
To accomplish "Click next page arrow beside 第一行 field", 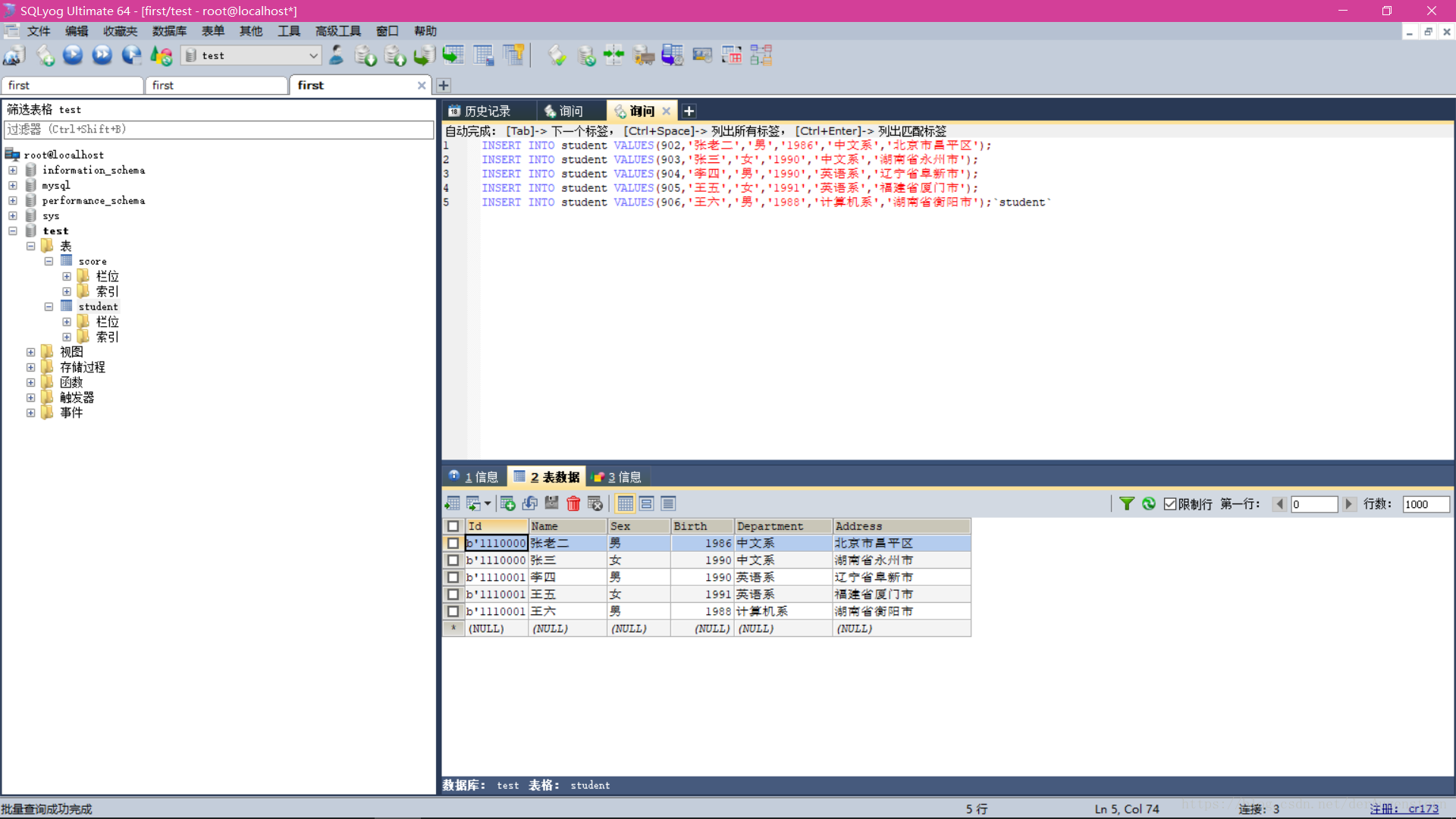I will tap(1348, 504).
